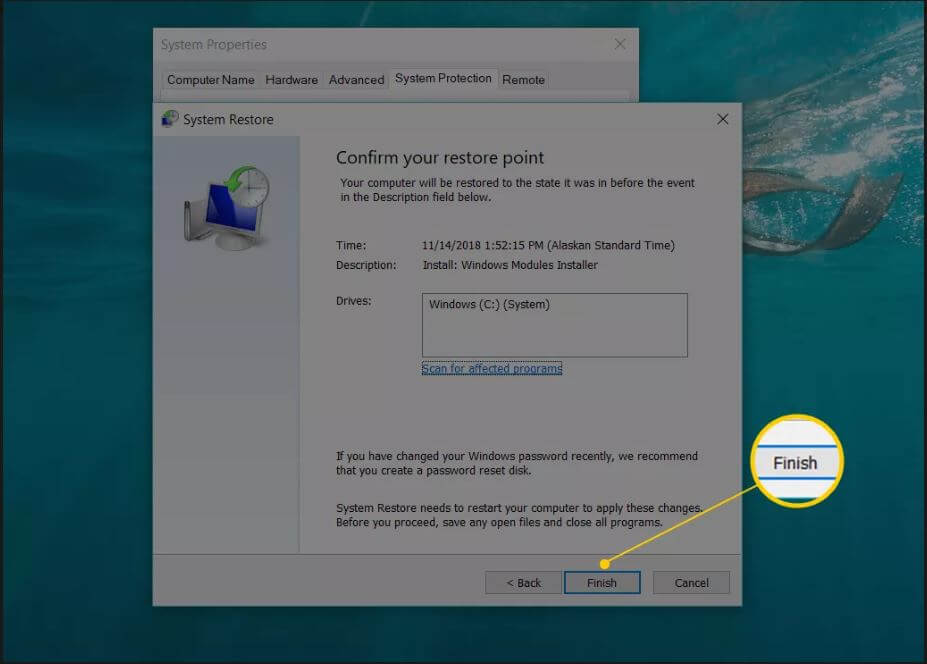Image resolution: width=927 pixels, height=664 pixels.
Task: Click the Back button
Action: (523, 582)
